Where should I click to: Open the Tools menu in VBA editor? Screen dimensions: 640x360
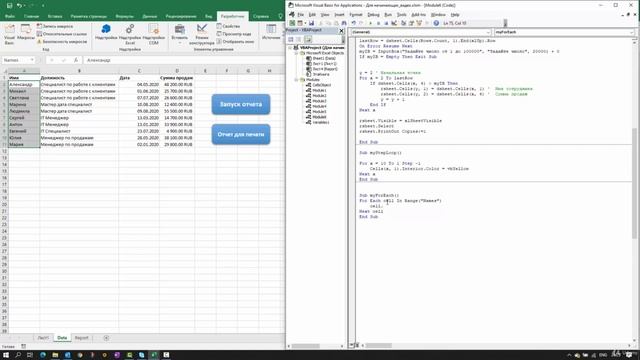click(402, 15)
